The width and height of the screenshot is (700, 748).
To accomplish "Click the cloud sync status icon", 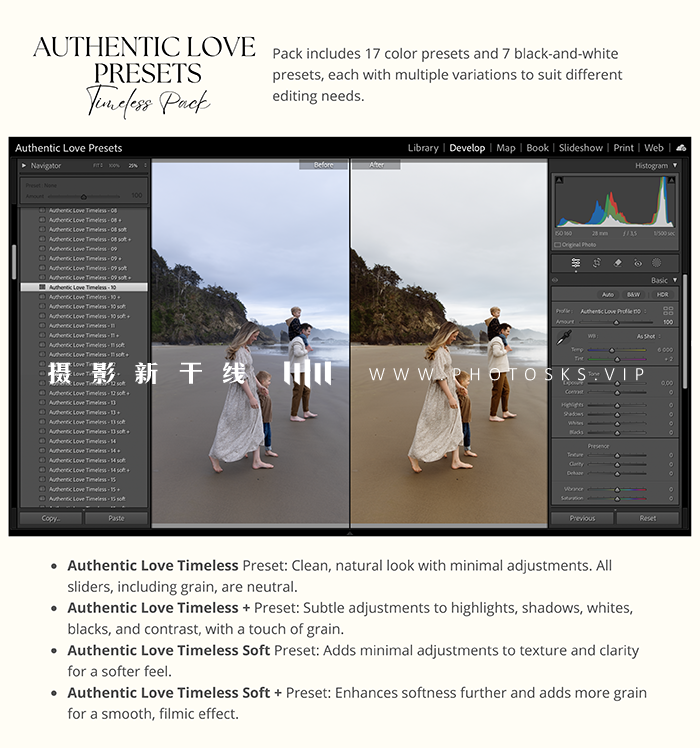I will coord(681,148).
